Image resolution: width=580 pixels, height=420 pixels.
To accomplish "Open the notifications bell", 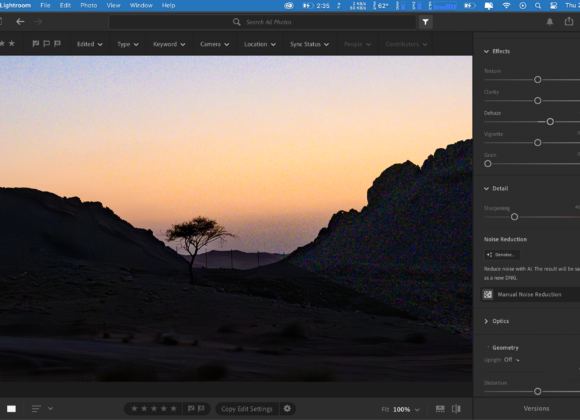I will (550, 22).
